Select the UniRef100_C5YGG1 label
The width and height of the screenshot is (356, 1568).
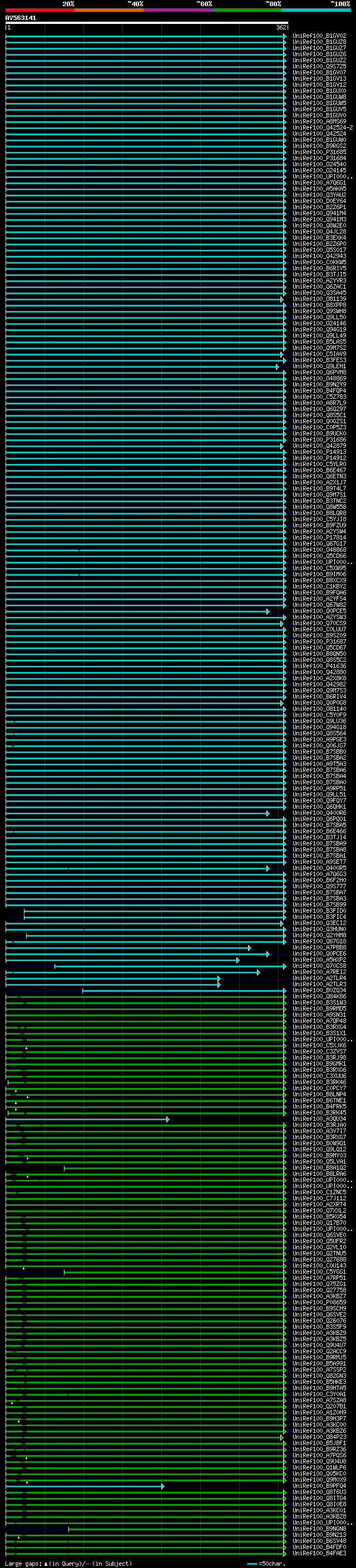point(319,1272)
